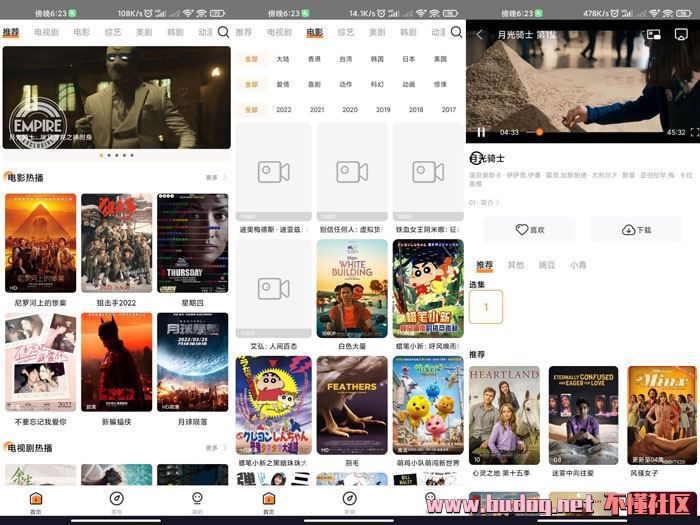Switch to 推荐 tab on middle screen
Viewport: 700px width, 525px height.
[244, 32]
